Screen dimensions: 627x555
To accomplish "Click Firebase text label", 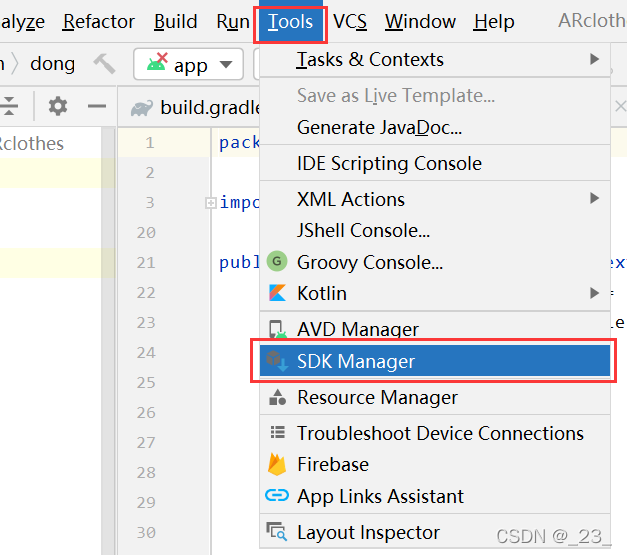I will (333, 464).
